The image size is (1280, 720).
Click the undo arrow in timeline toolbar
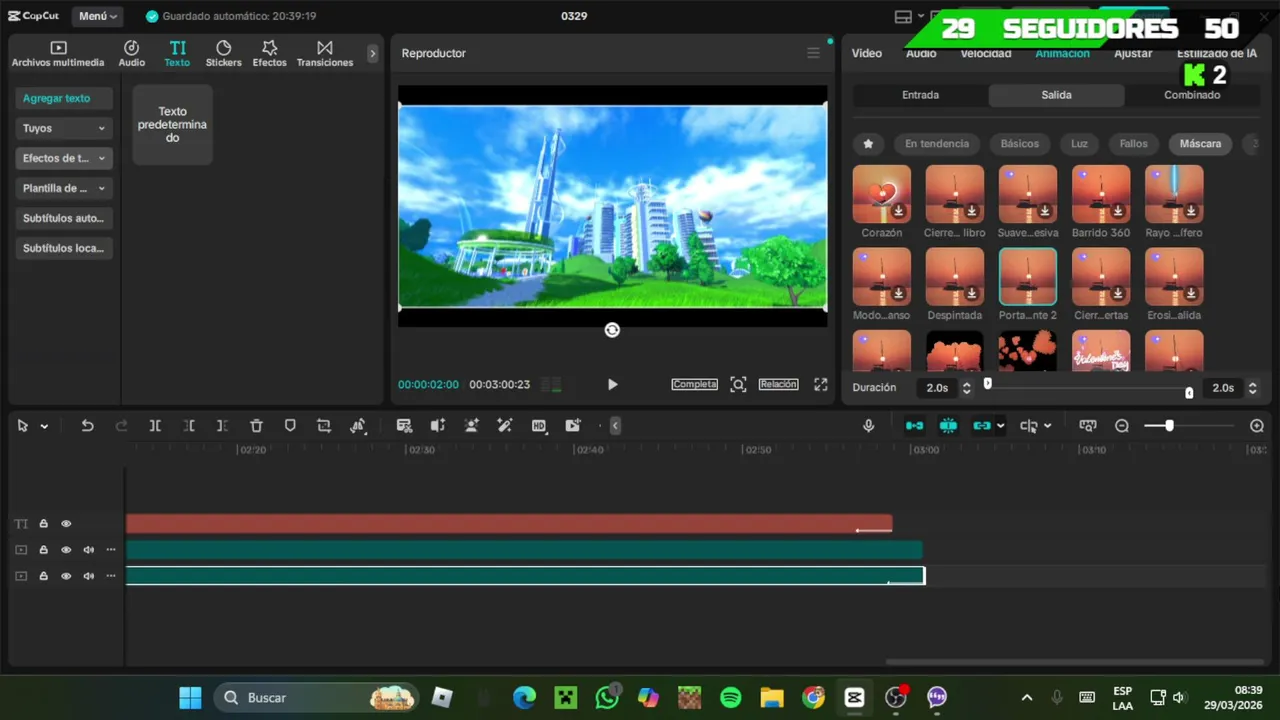tap(87, 426)
